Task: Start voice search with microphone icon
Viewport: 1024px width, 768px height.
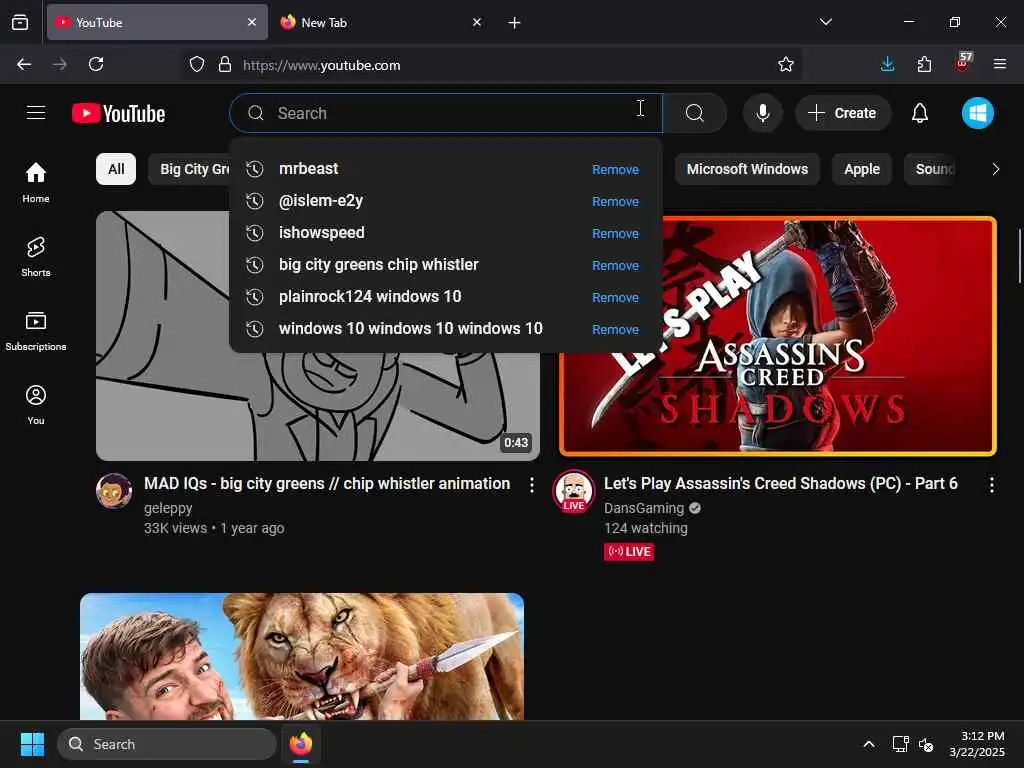Action: 762,113
